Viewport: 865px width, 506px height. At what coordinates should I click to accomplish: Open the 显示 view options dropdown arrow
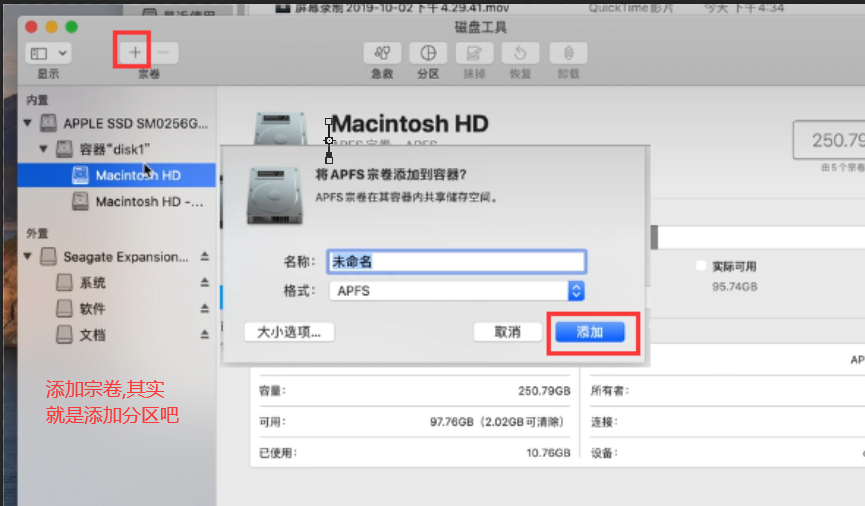pos(62,54)
